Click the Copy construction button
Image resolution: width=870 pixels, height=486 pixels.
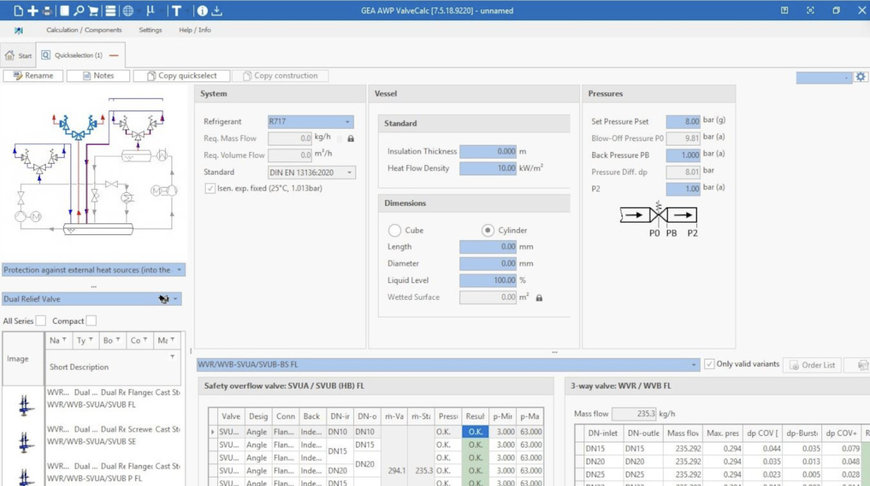281,75
